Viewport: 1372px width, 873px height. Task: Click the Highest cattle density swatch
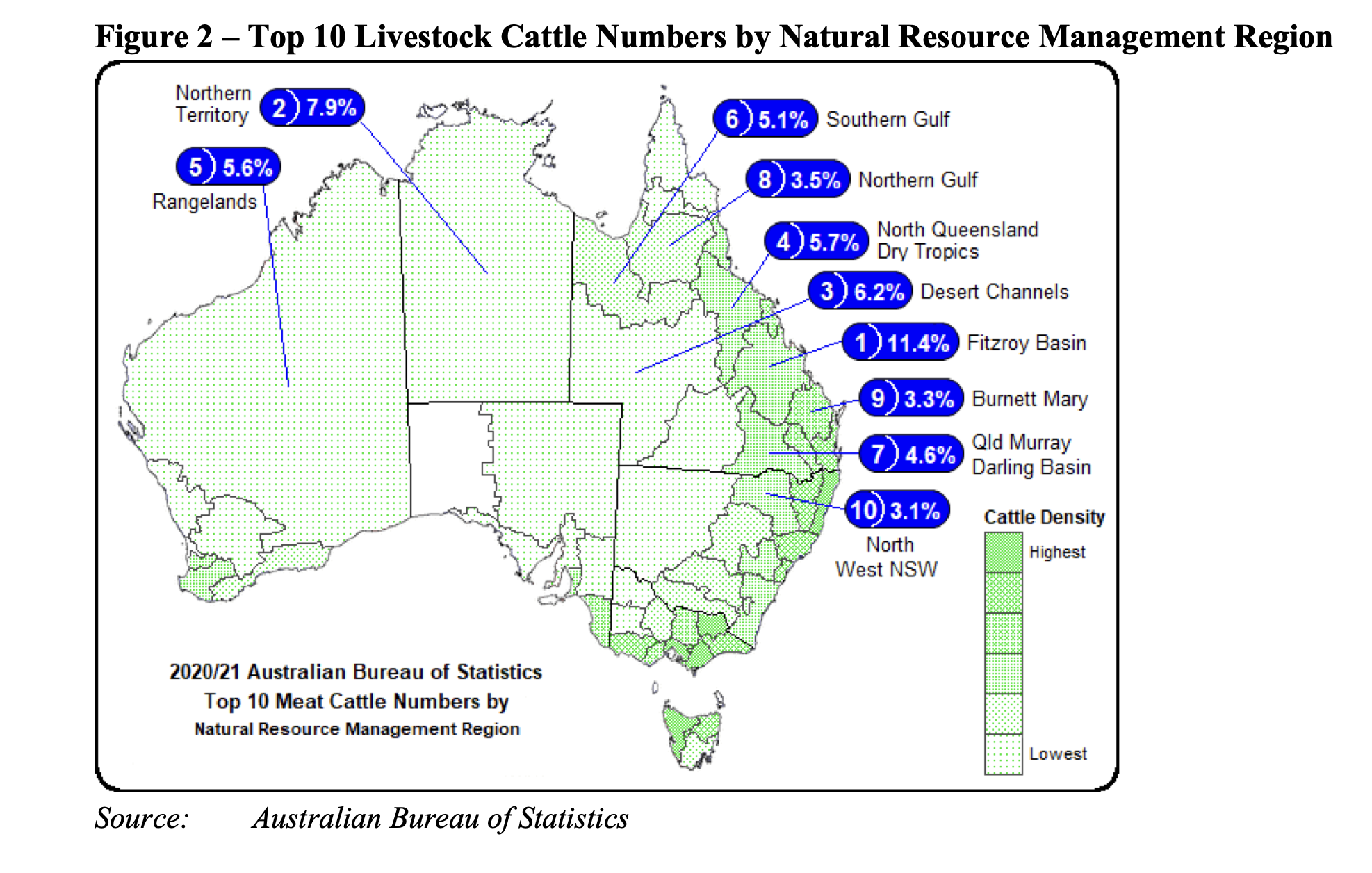coord(1003,553)
